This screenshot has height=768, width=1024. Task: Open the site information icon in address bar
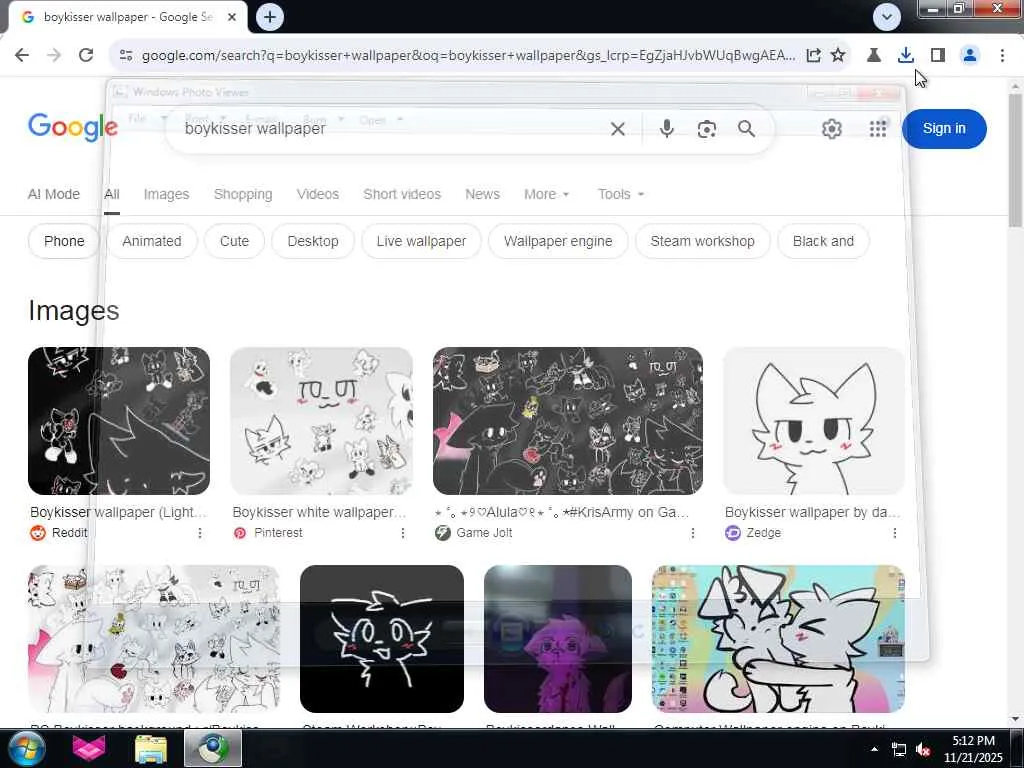coord(126,56)
